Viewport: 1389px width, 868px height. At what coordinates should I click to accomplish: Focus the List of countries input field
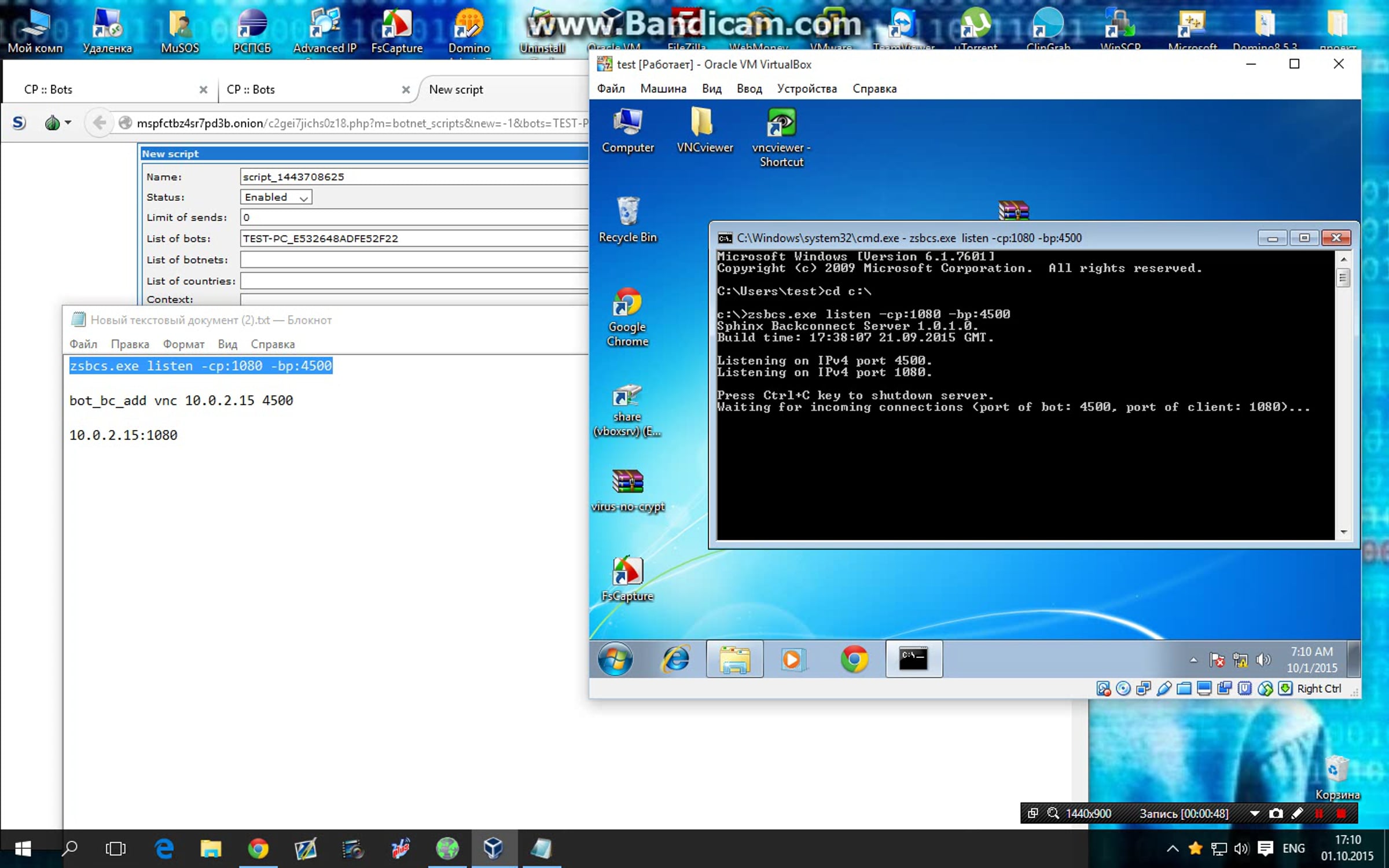(x=414, y=281)
